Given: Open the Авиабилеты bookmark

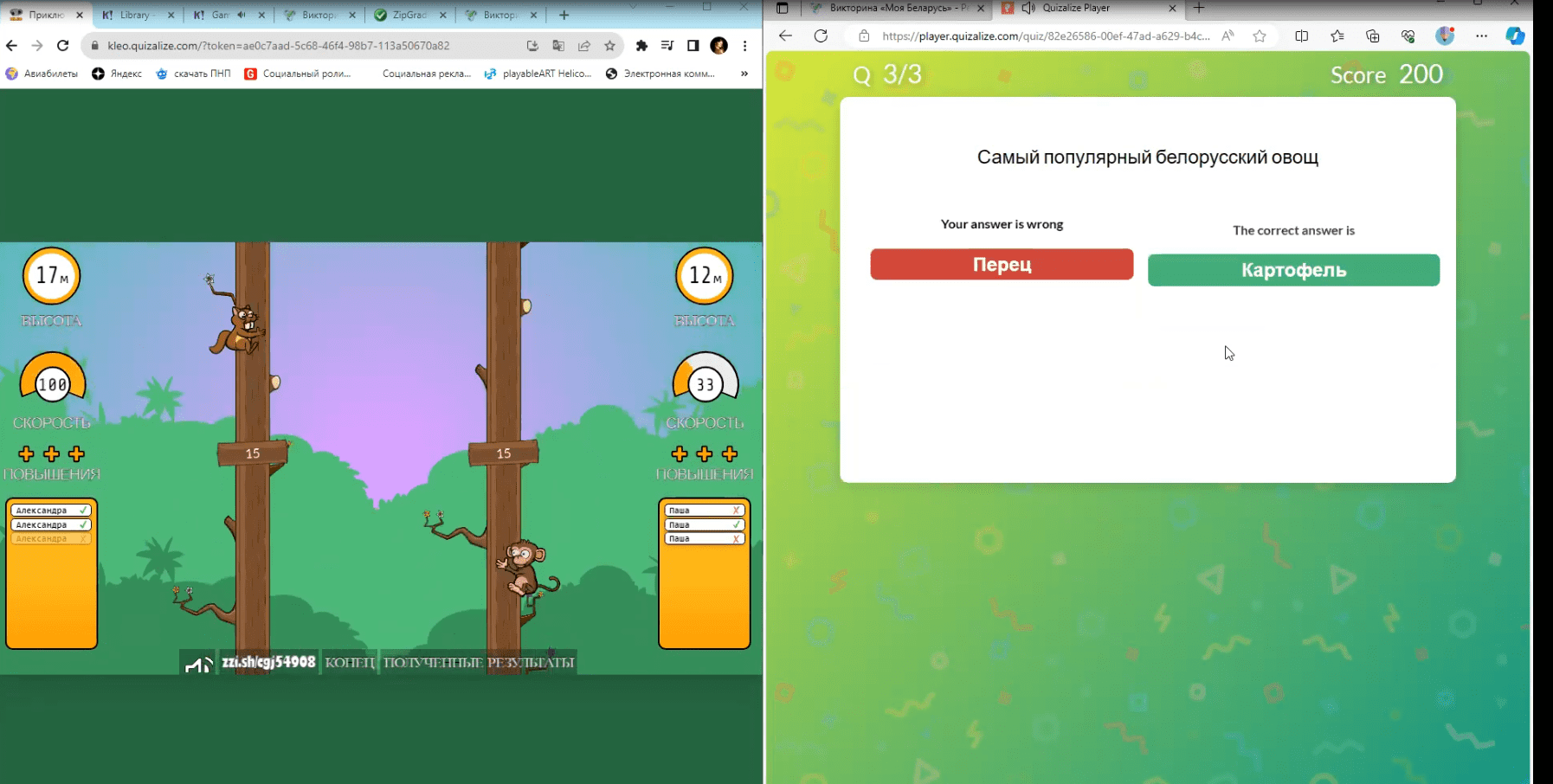Looking at the screenshot, I should pyautogui.click(x=42, y=74).
